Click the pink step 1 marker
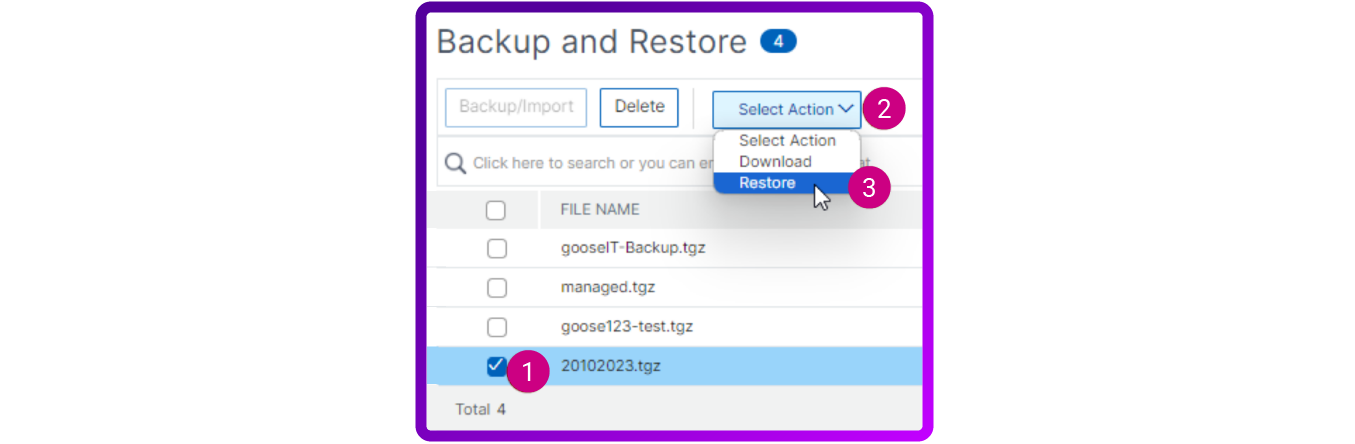This screenshot has width=1355, height=444. (x=528, y=373)
